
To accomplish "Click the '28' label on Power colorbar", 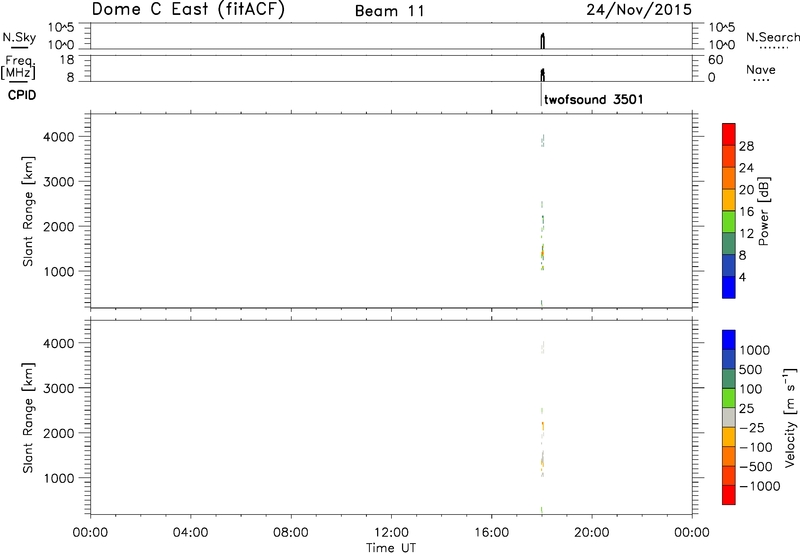I will tap(746, 146).
